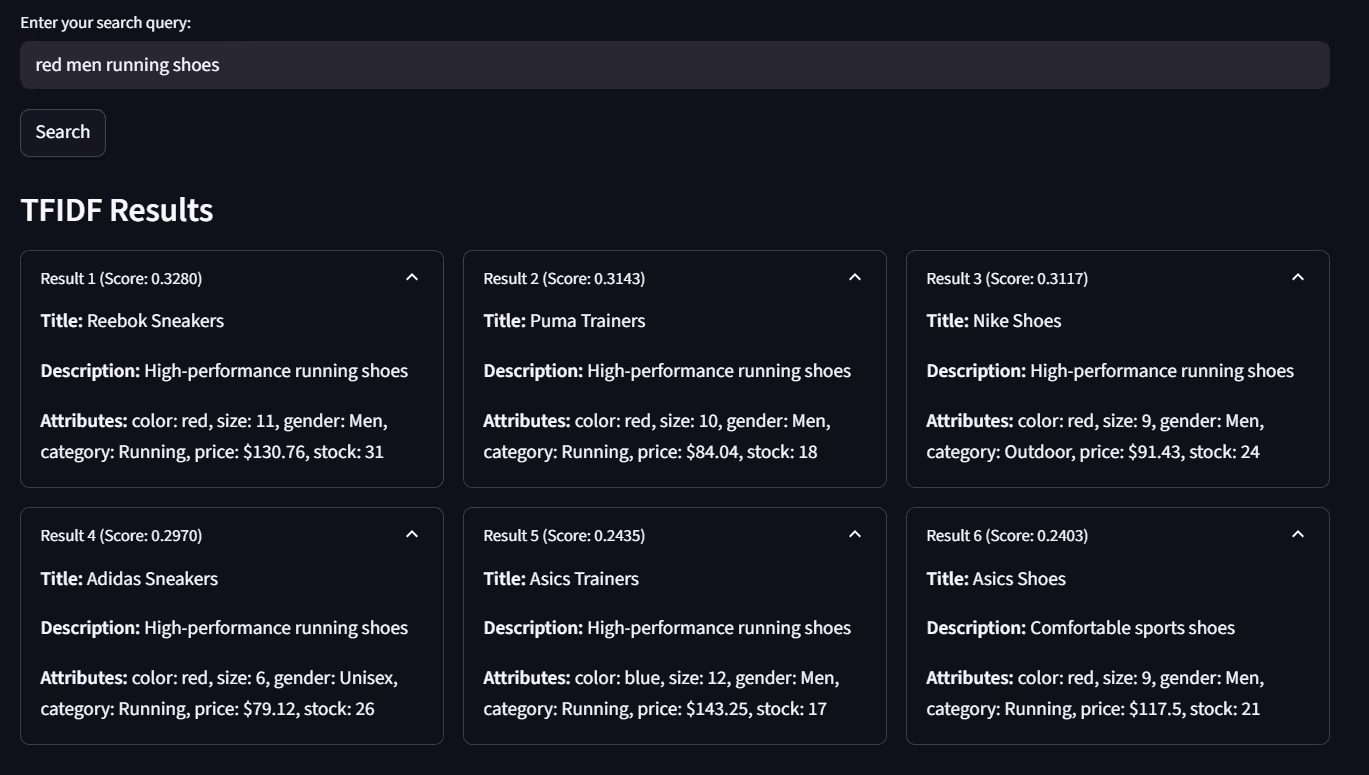Click the 'Enter your search query:' label
The height and width of the screenshot is (775, 1369).
pos(105,22)
